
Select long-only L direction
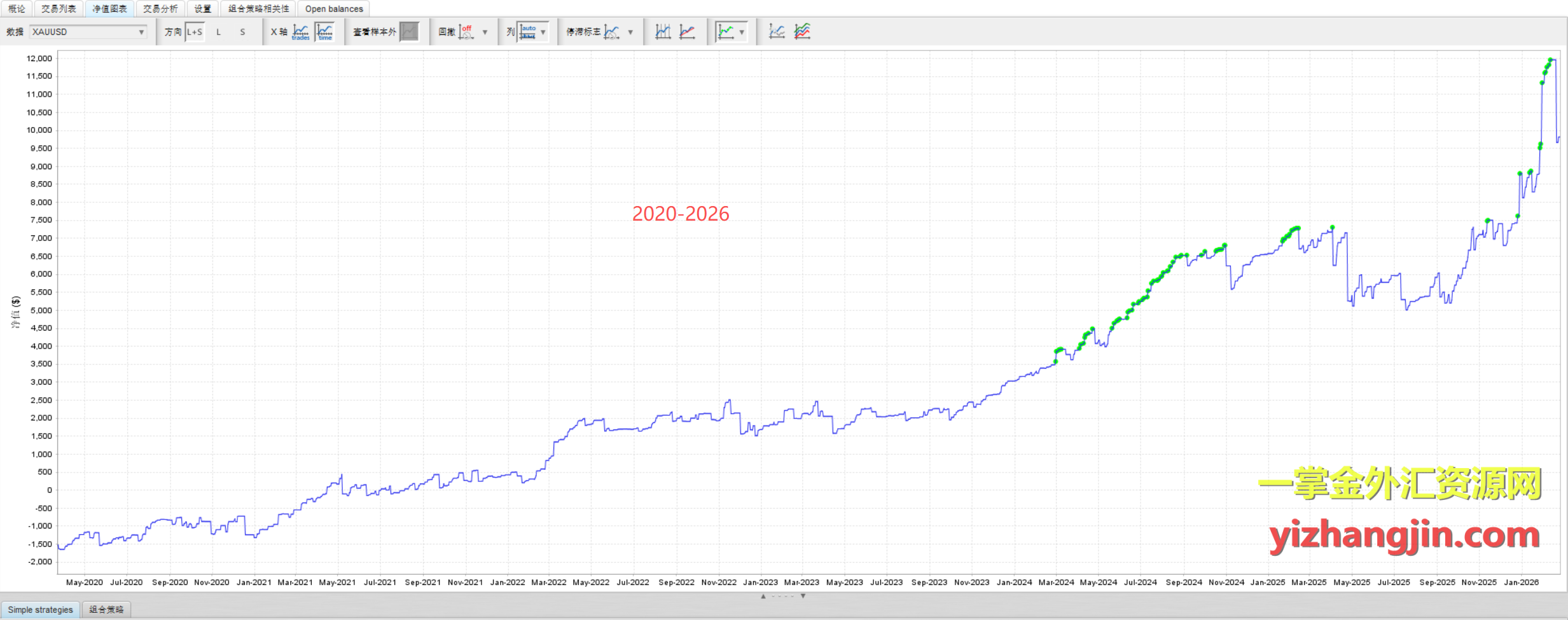218,32
